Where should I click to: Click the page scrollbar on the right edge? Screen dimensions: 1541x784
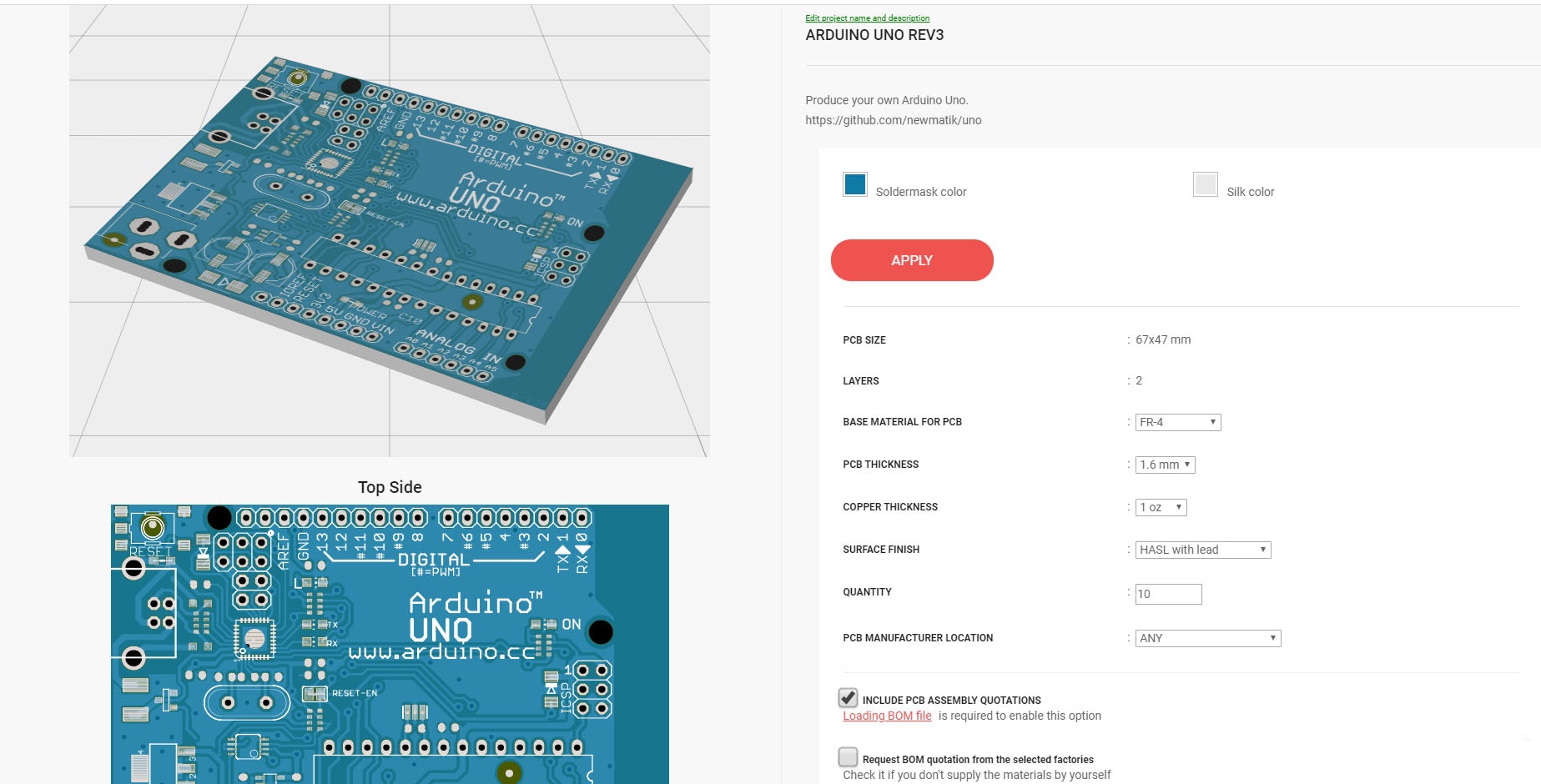1535,392
